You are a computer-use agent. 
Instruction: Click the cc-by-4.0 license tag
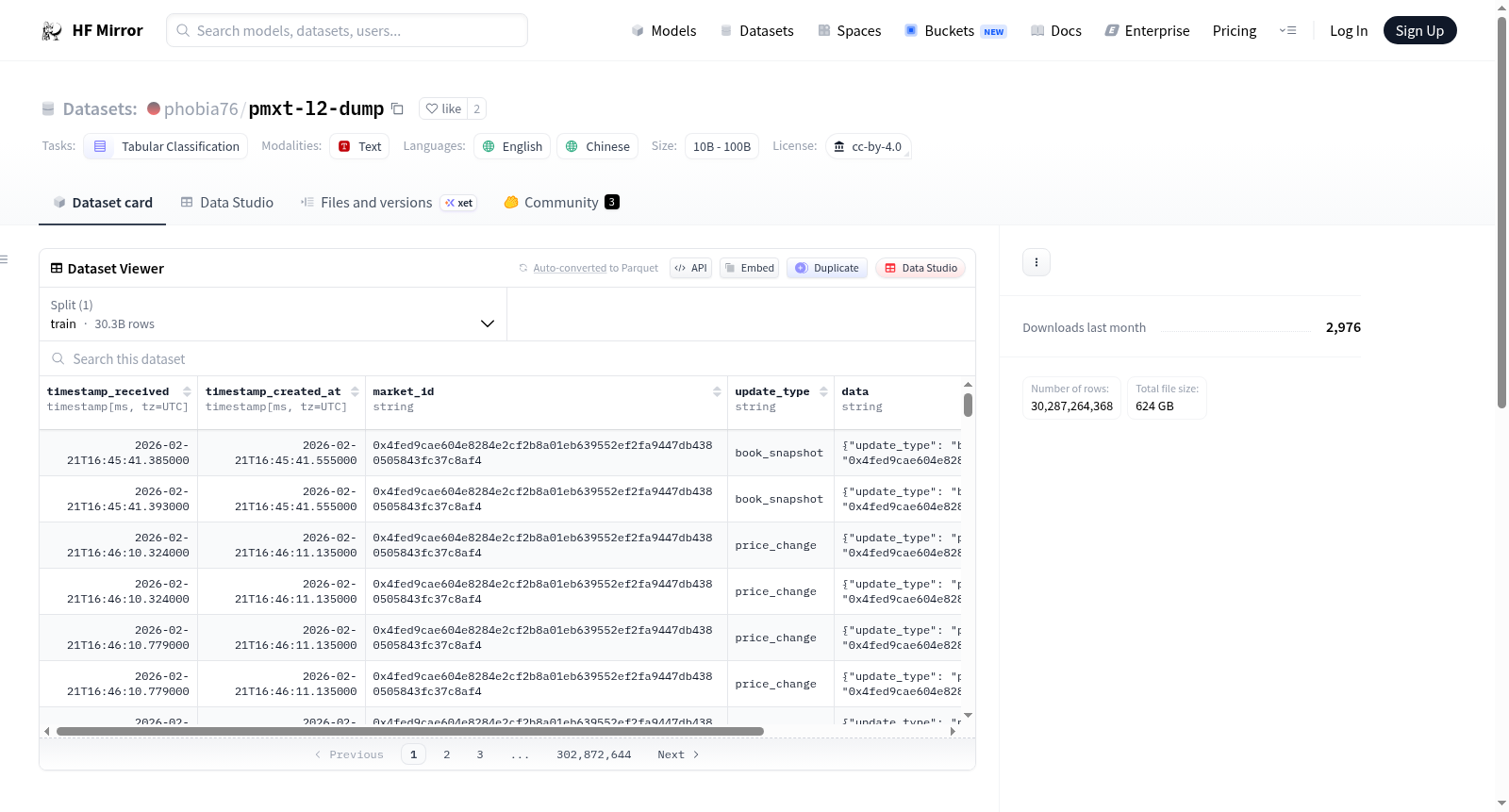(x=868, y=146)
